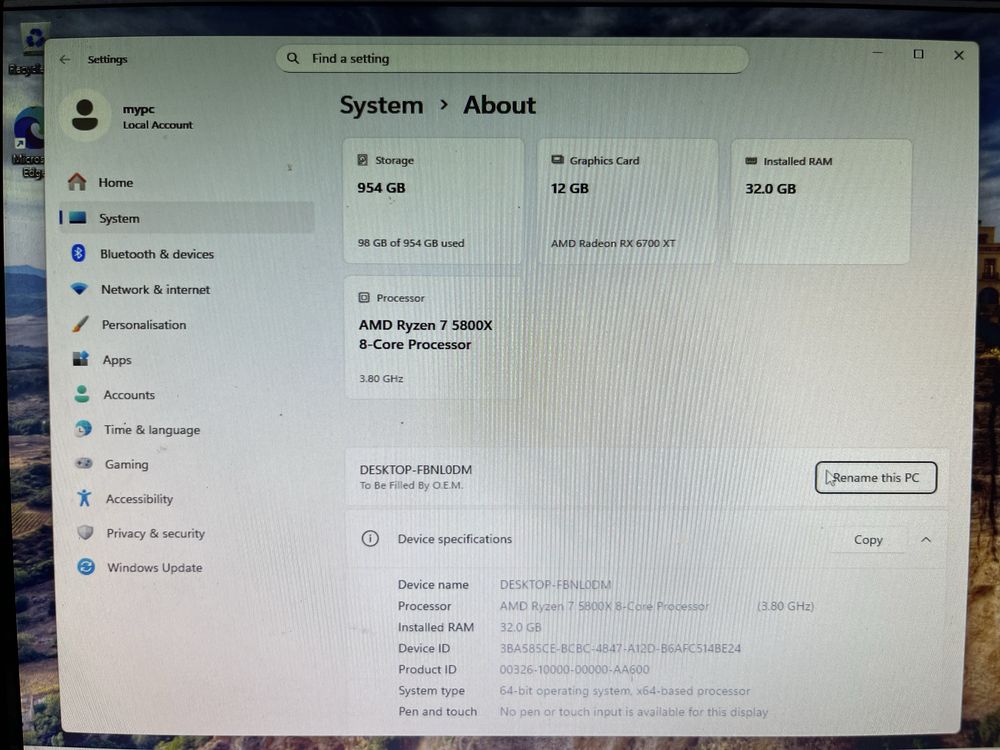Click Installed RAM row value 32.0 GB
This screenshot has height=750, width=1000.
tap(520, 627)
